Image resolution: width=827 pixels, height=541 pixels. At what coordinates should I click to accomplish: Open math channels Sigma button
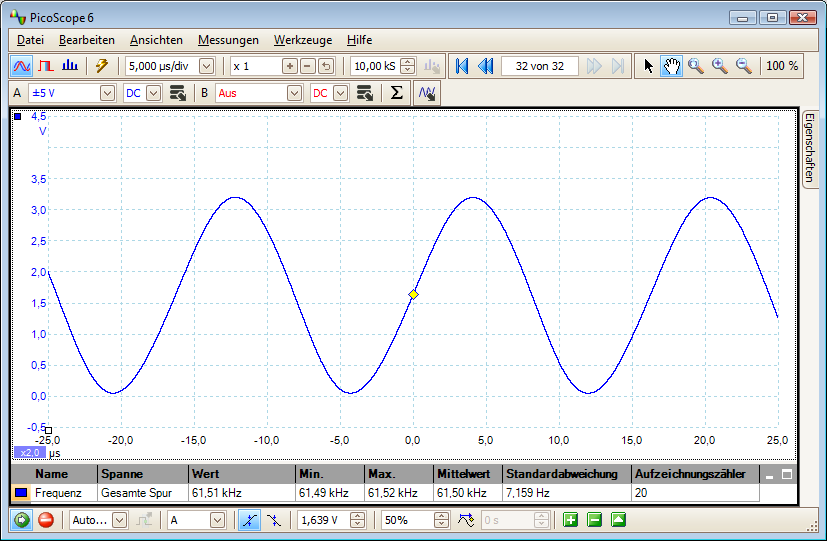click(x=397, y=93)
